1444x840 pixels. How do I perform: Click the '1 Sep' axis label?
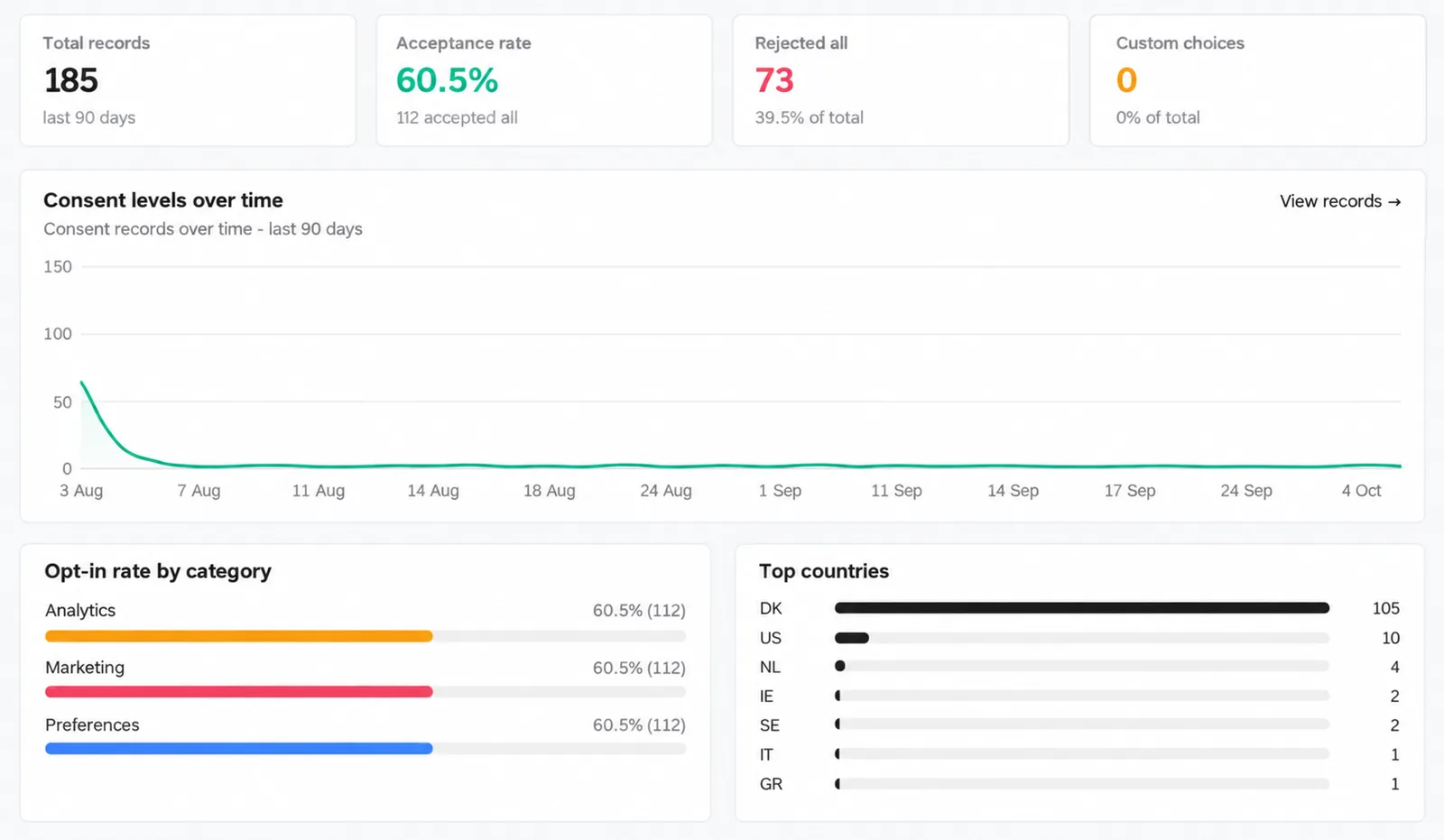(x=780, y=491)
